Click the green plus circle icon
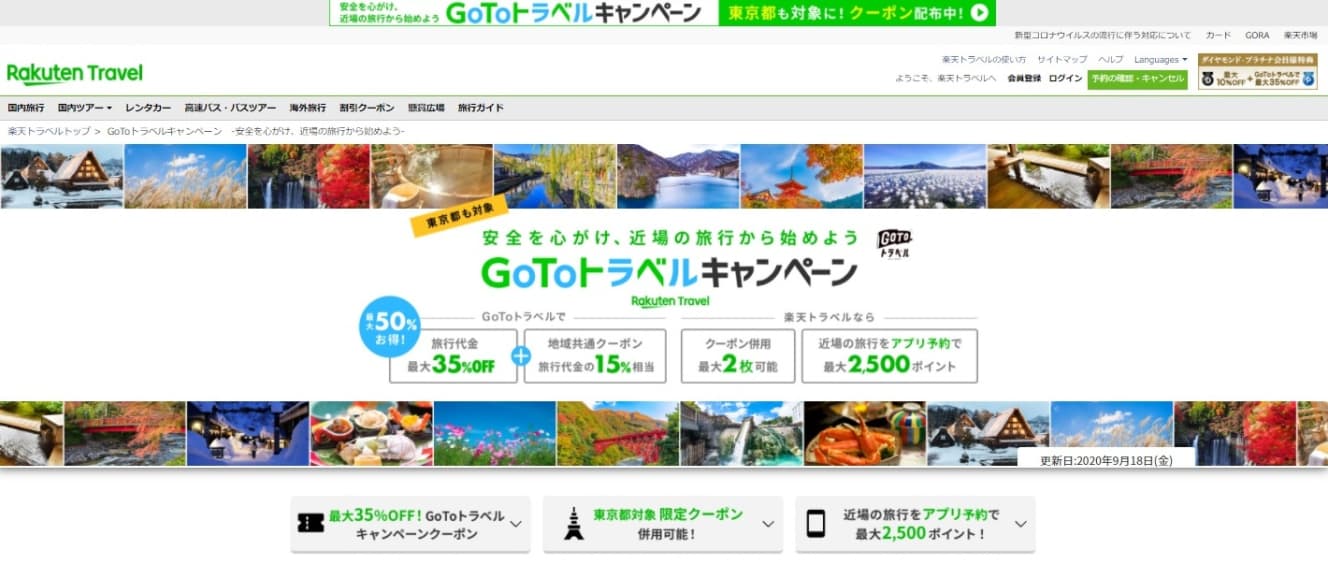The image size is (1328, 579). click(520, 356)
